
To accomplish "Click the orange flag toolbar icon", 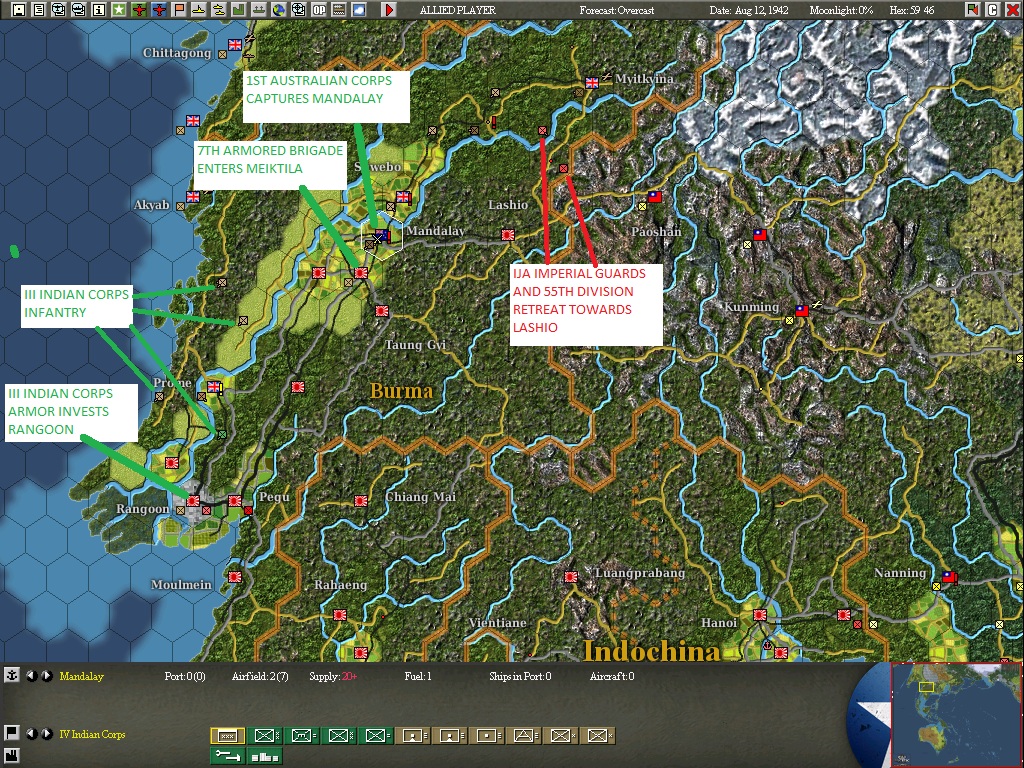I will pos(178,9).
